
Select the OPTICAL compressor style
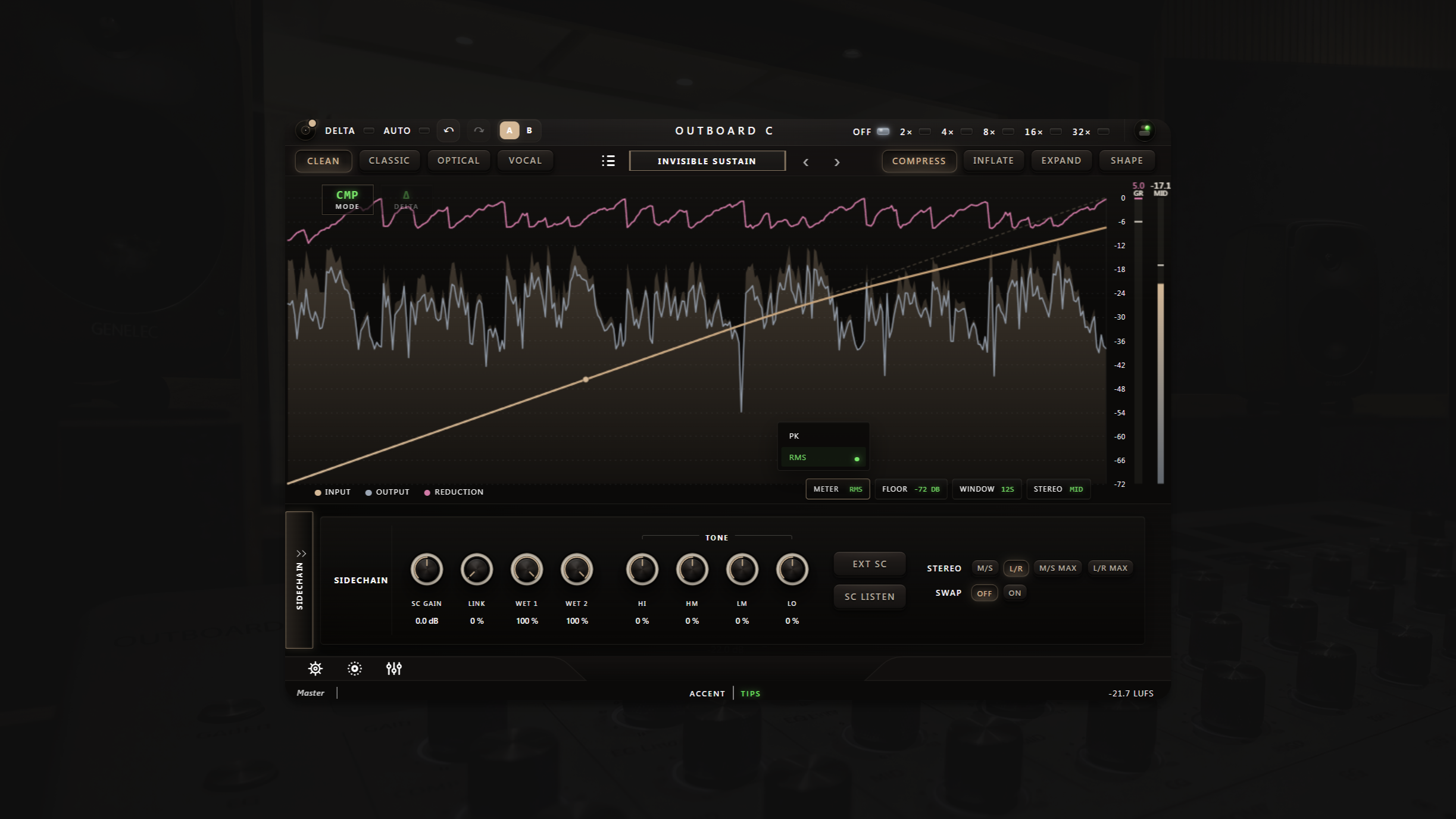click(x=458, y=161)
